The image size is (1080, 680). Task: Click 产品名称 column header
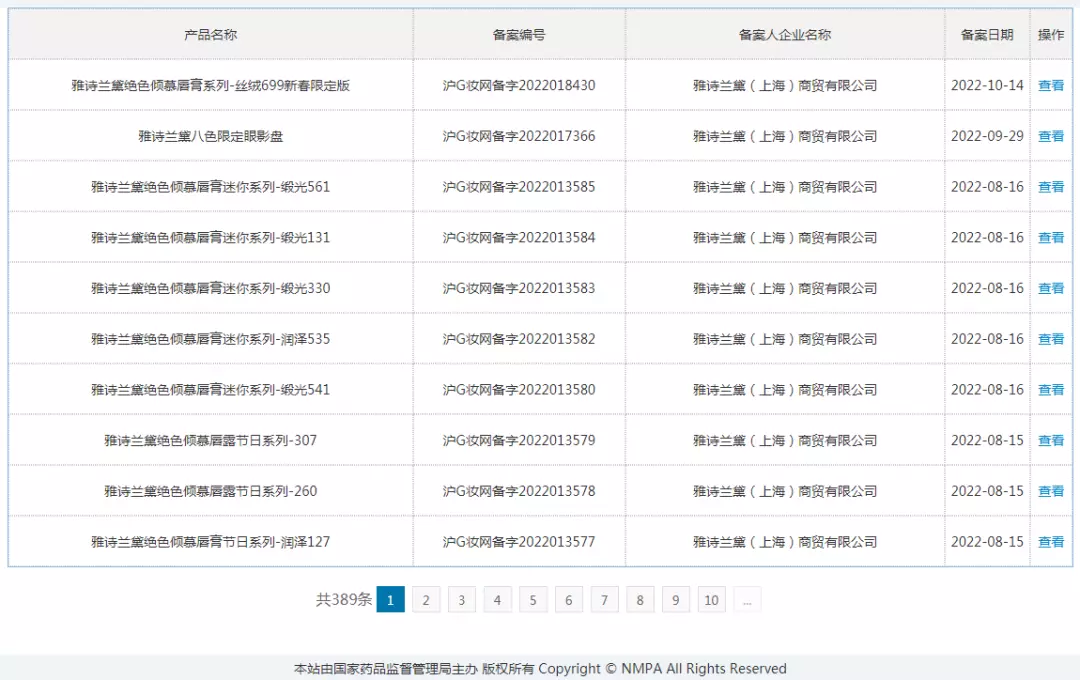[211, 34]
